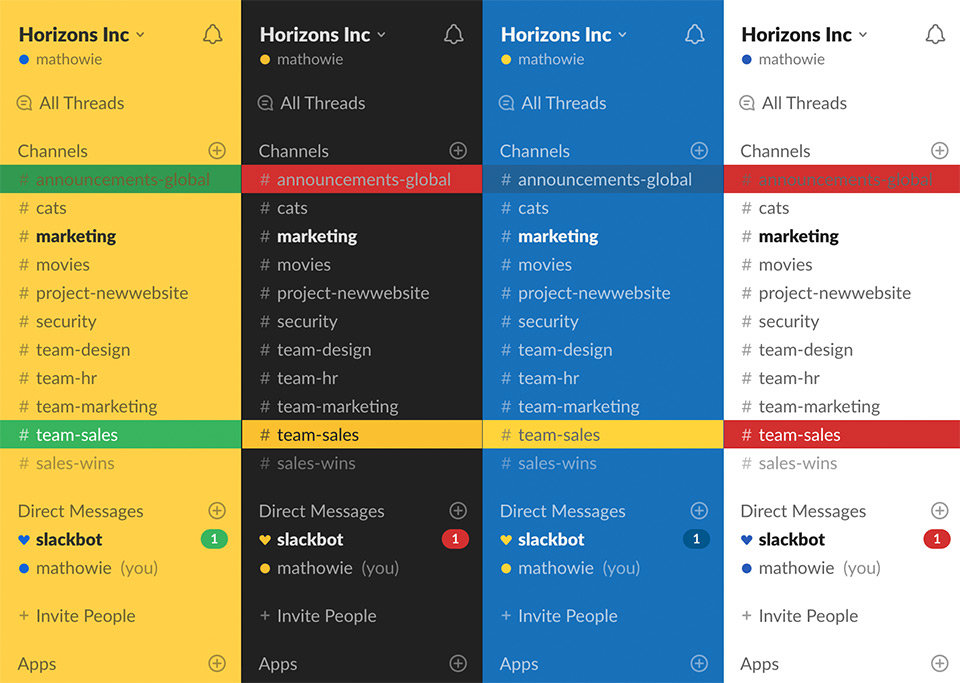The image size is (960, 683).
Task: Click Invite People in blue sidebar
Action: point(560,616)
